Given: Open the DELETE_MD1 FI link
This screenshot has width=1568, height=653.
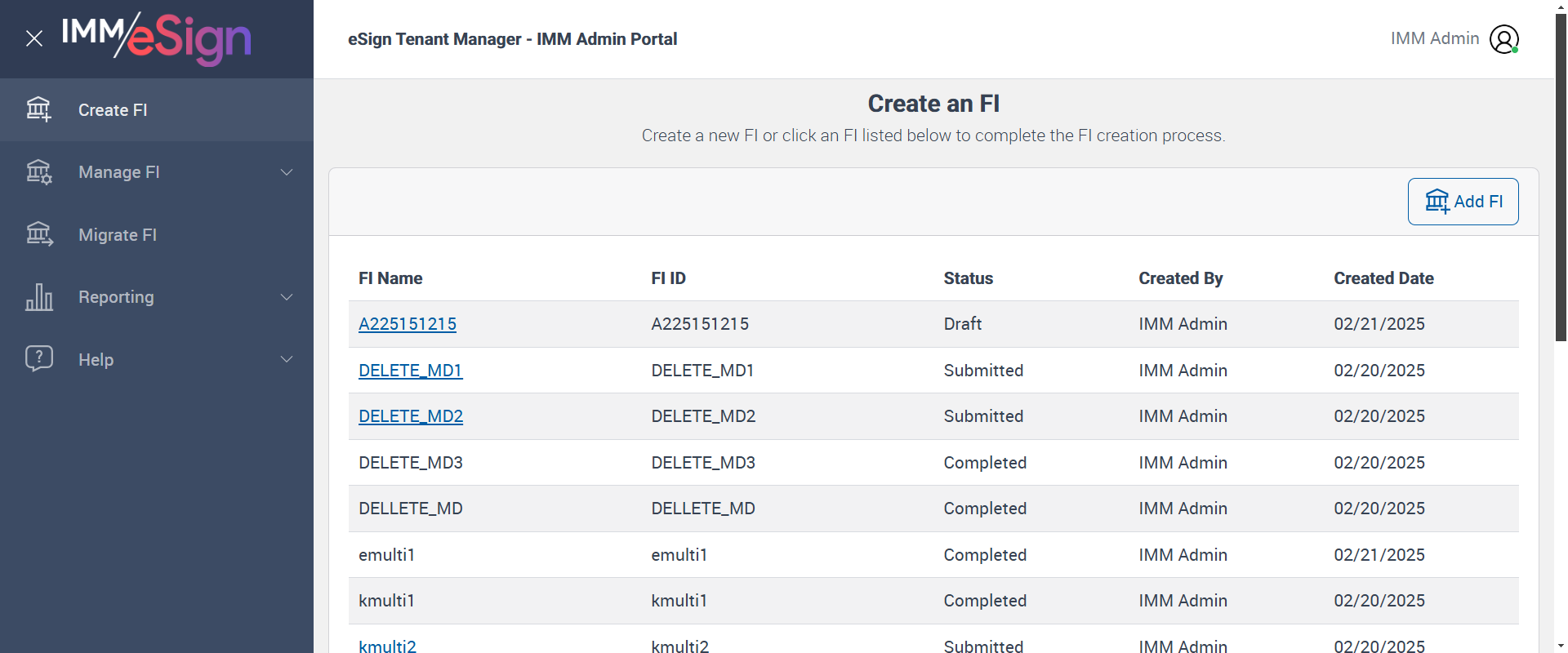Looking at the screenshot, I should [x=410, y=371].
